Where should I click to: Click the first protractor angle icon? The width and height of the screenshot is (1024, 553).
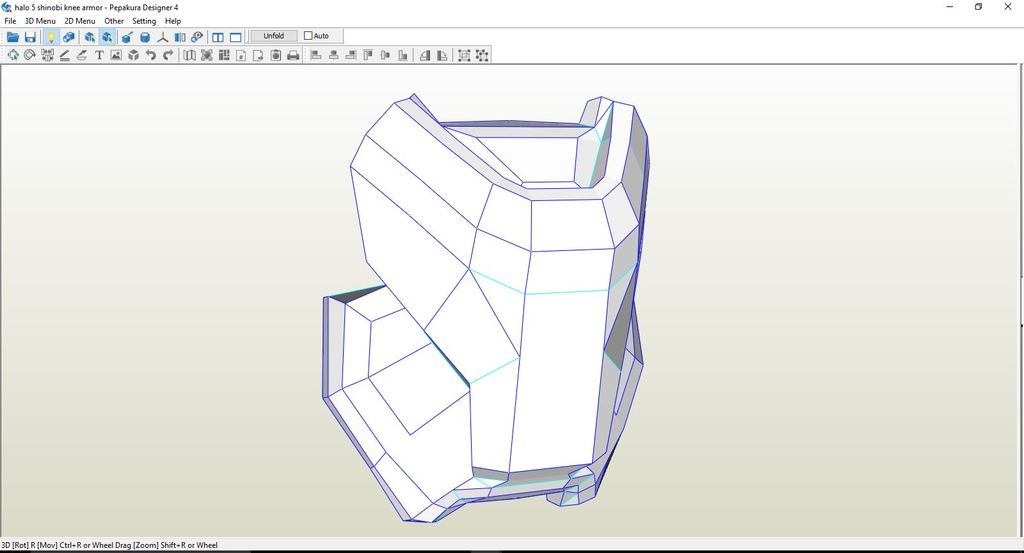[x=425, y=55]
